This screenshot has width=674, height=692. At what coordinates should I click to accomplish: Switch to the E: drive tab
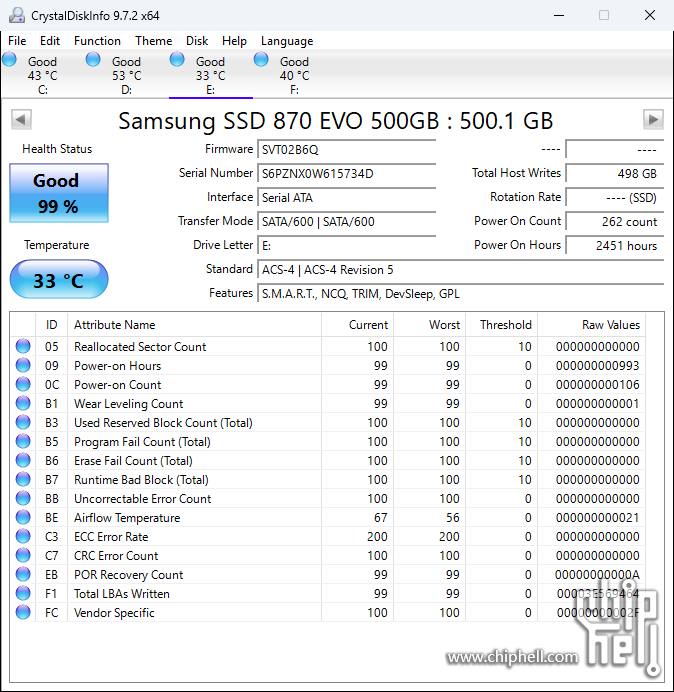coord(210,75)
